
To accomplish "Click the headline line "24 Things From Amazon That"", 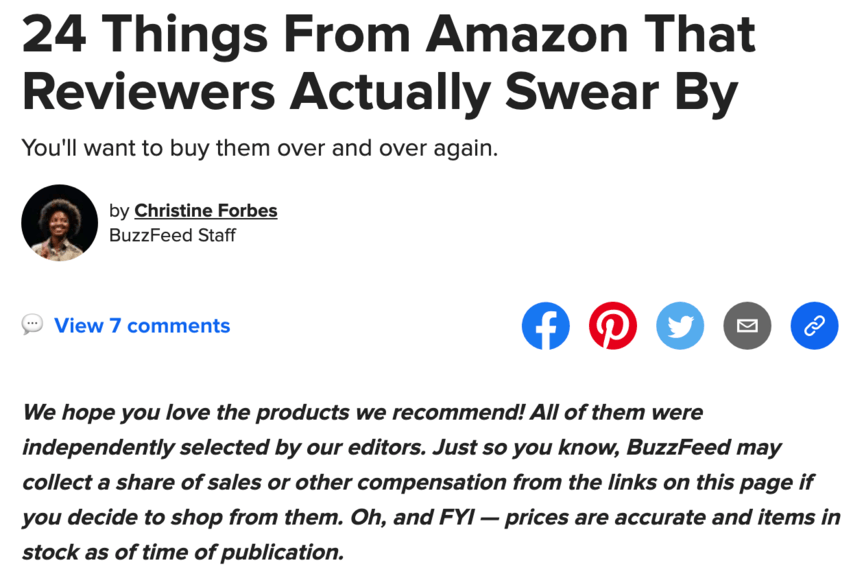I will pos(388,35).
